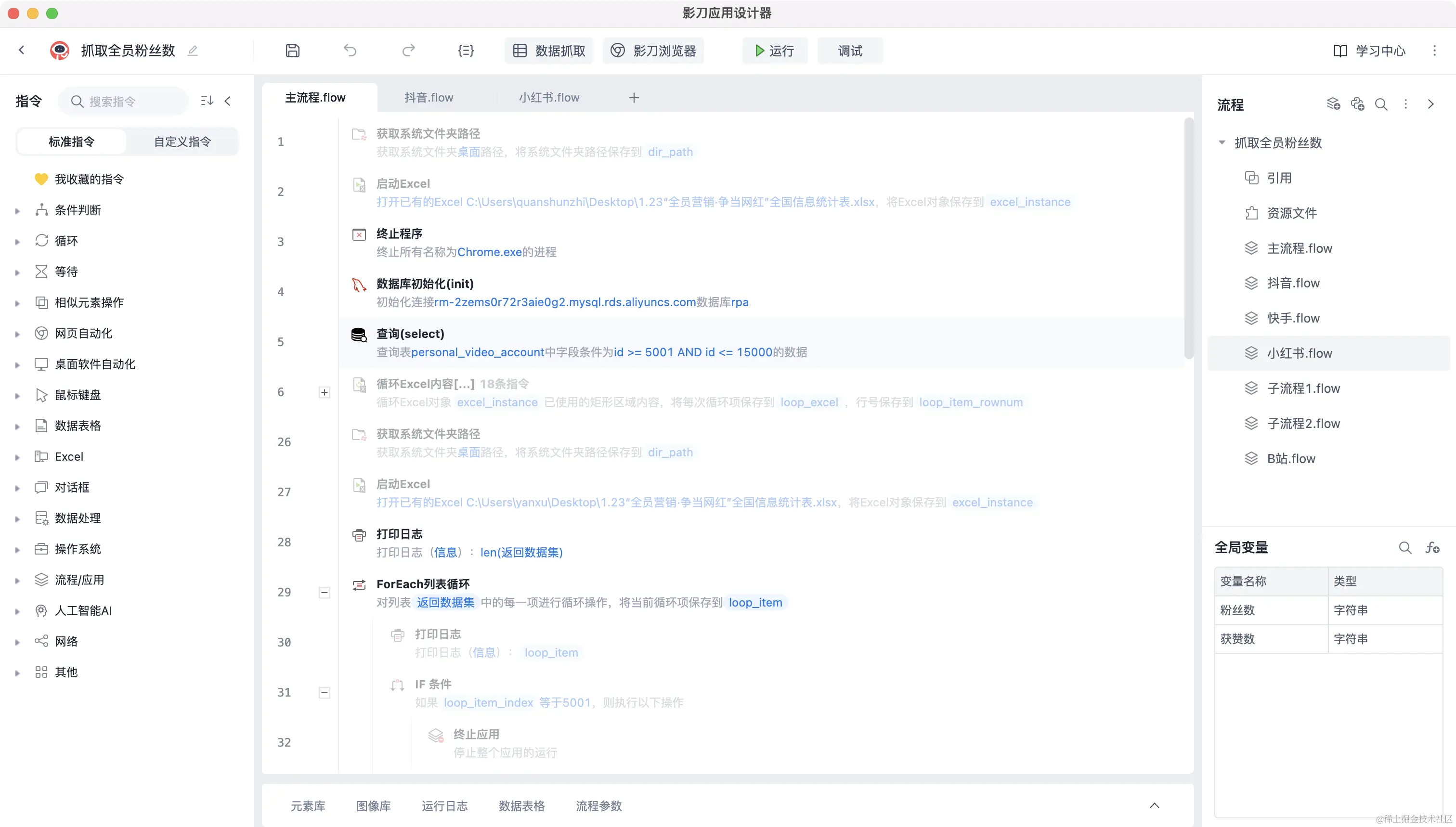Click the flow editor vertical scrollbar
The height and width of the screenshot is (827, 1456).
tap(1188, 239)
